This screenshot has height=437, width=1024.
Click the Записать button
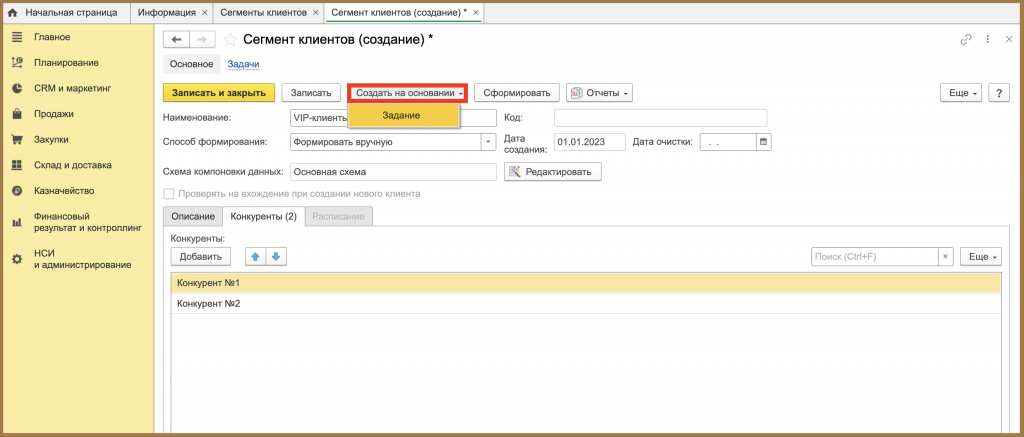[x=311, y=93]
